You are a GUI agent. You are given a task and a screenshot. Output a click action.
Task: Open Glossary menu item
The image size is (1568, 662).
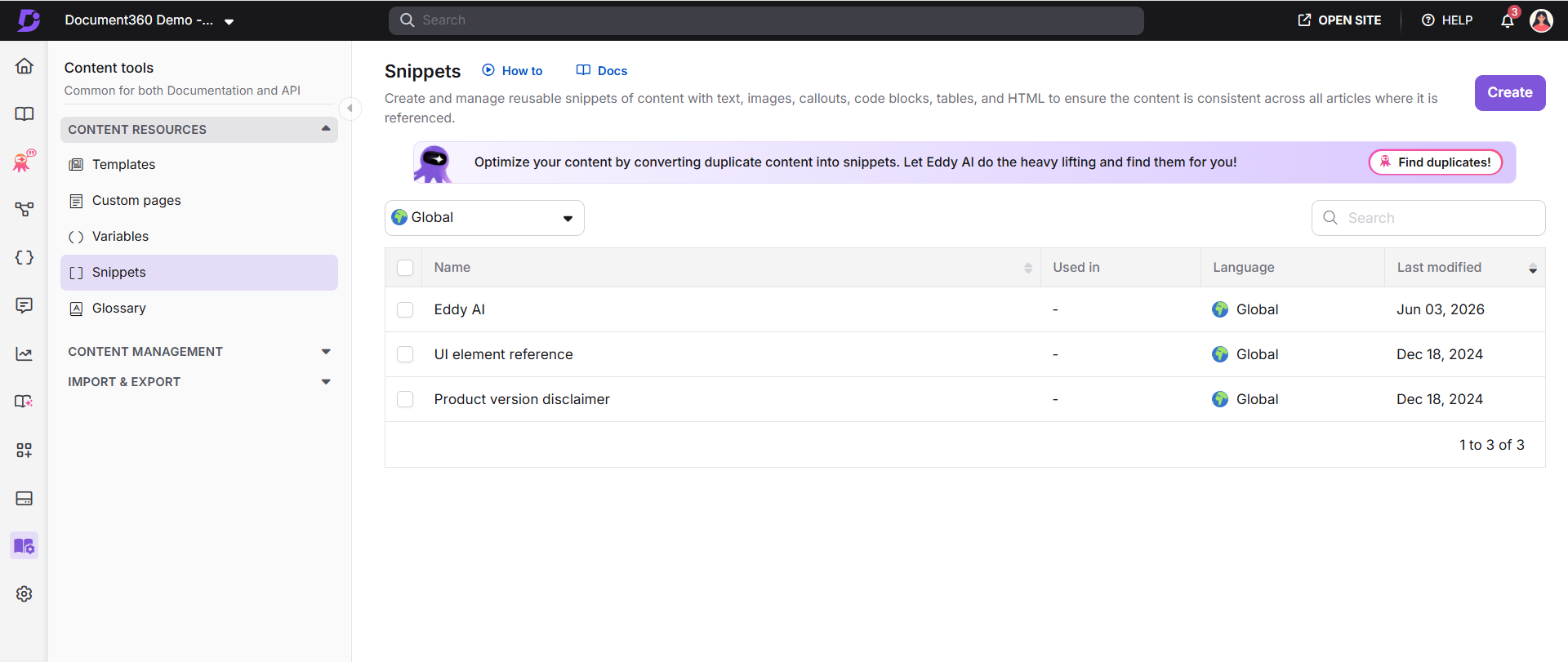199,309
